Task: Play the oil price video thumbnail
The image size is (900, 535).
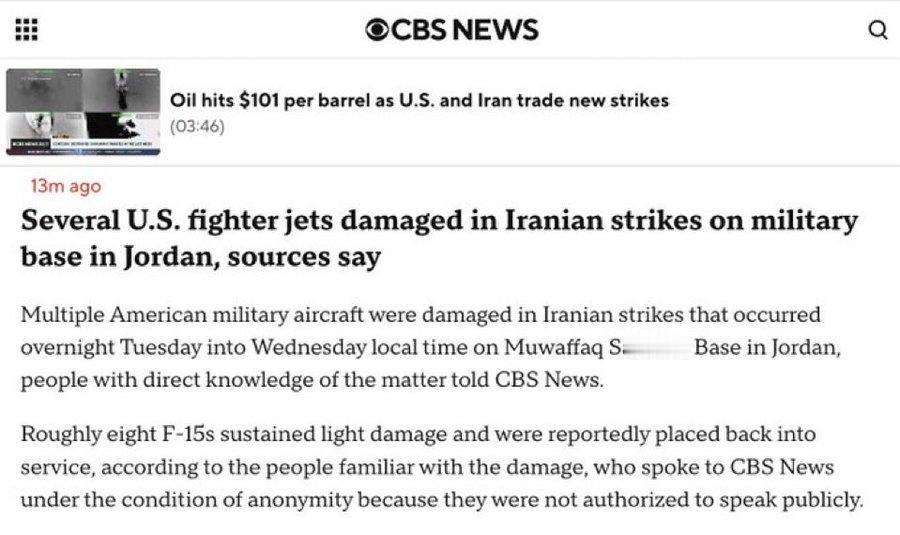Action: (x=83, y=112)
